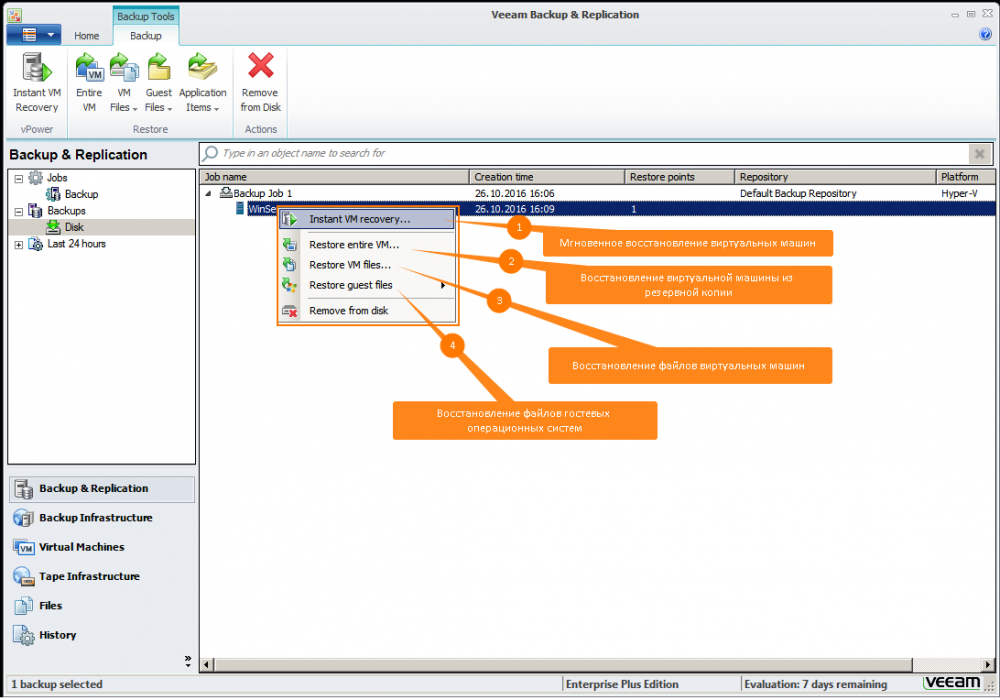Image resolution: width=1000 pixels, height=700 pixels.
Task: Expand the Last 24 hours node
Action: coord(18,245)
